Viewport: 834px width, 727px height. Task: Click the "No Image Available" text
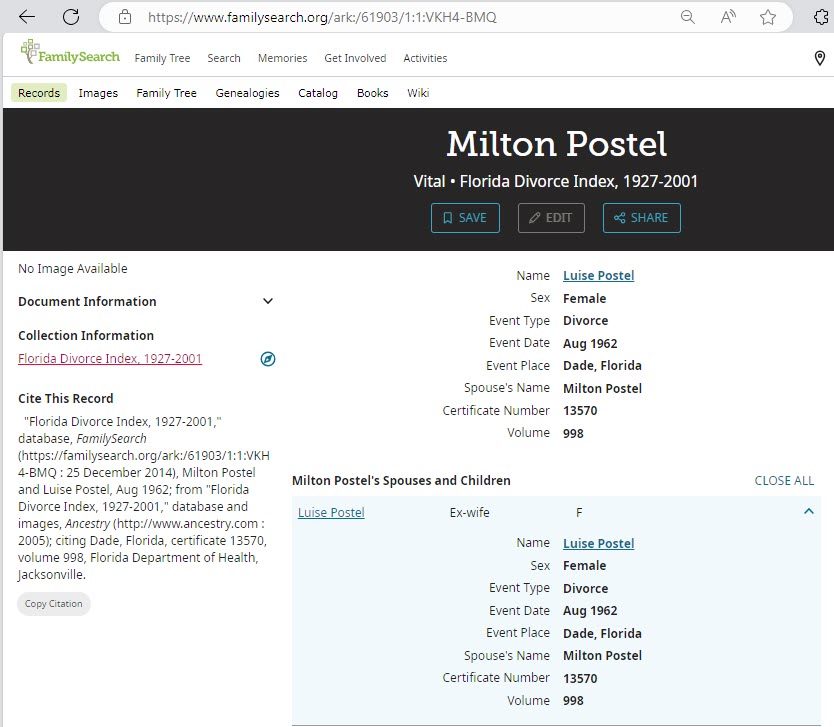(x=73, y=269)
